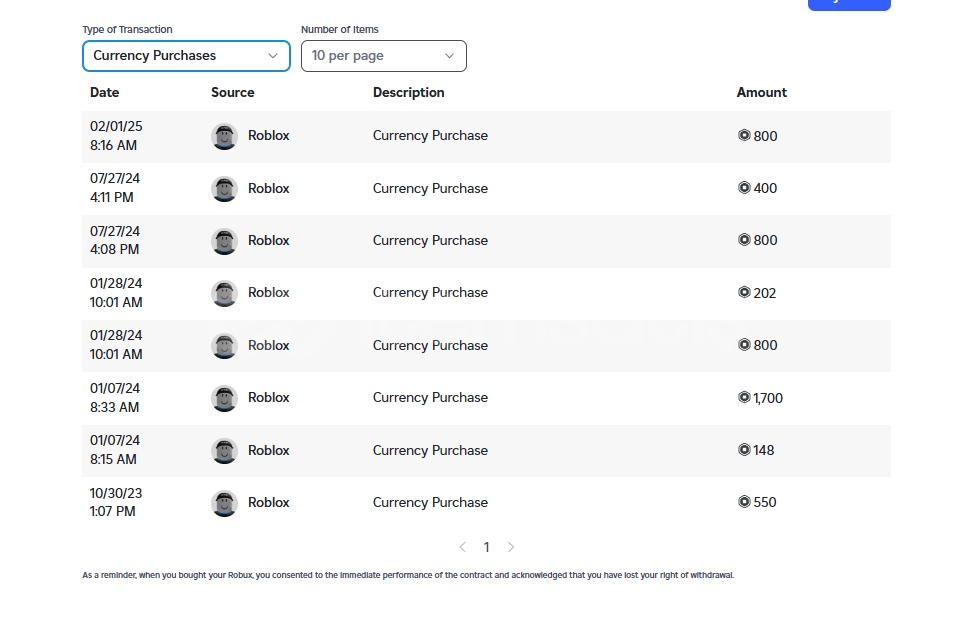976x638 pixels.
Task: Open Roblox source link in 1,700 row
Action: (x=269, y=398)
